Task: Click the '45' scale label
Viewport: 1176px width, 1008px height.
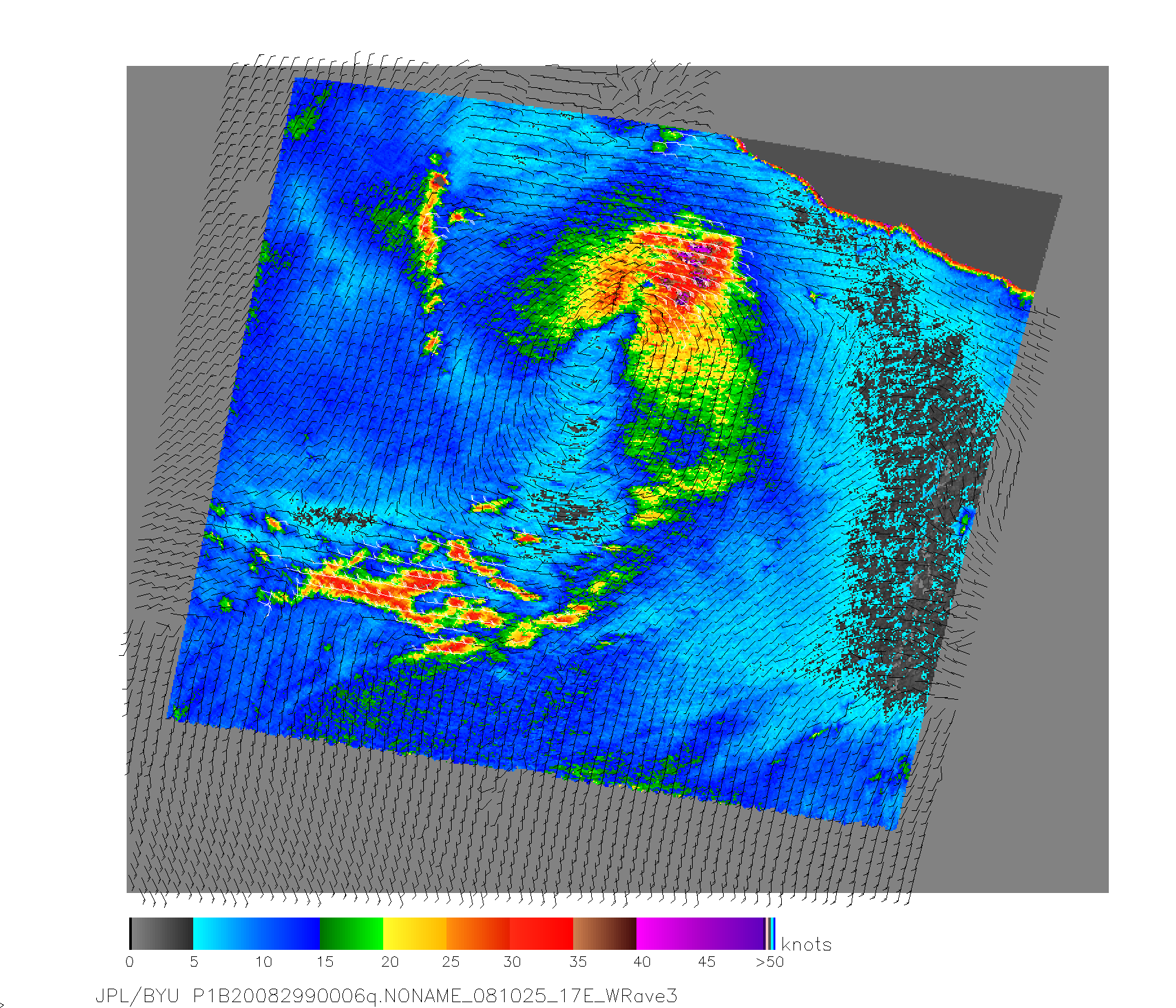Action: (x=706, y=962)
